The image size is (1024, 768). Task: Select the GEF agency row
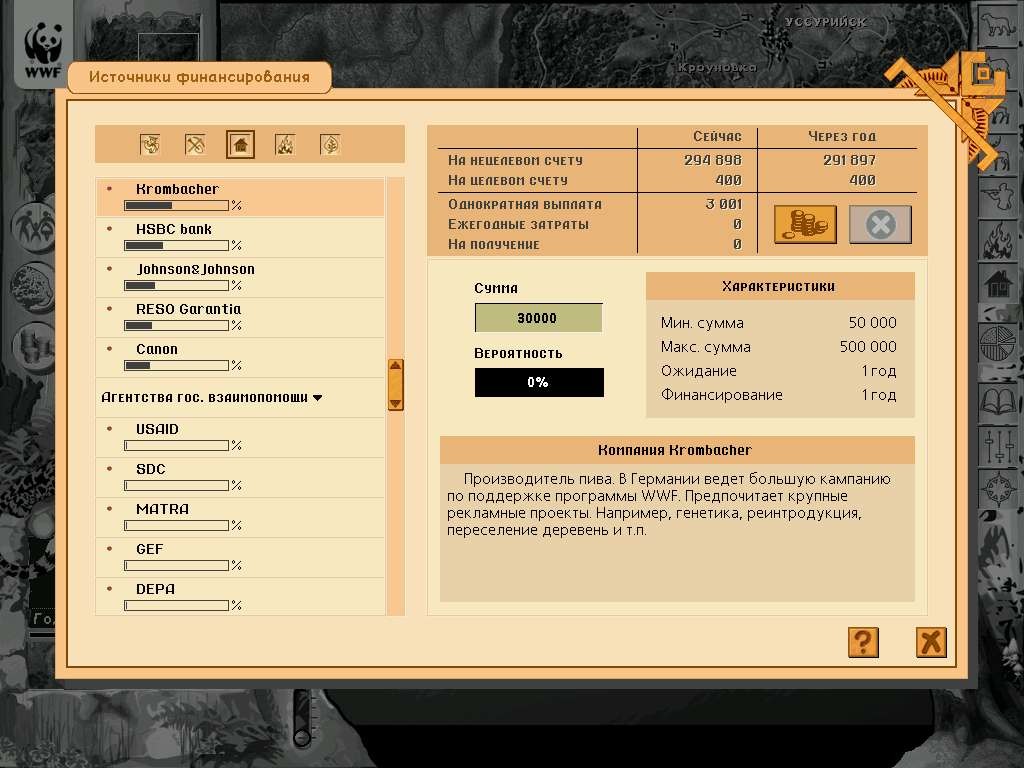point(240,556)
